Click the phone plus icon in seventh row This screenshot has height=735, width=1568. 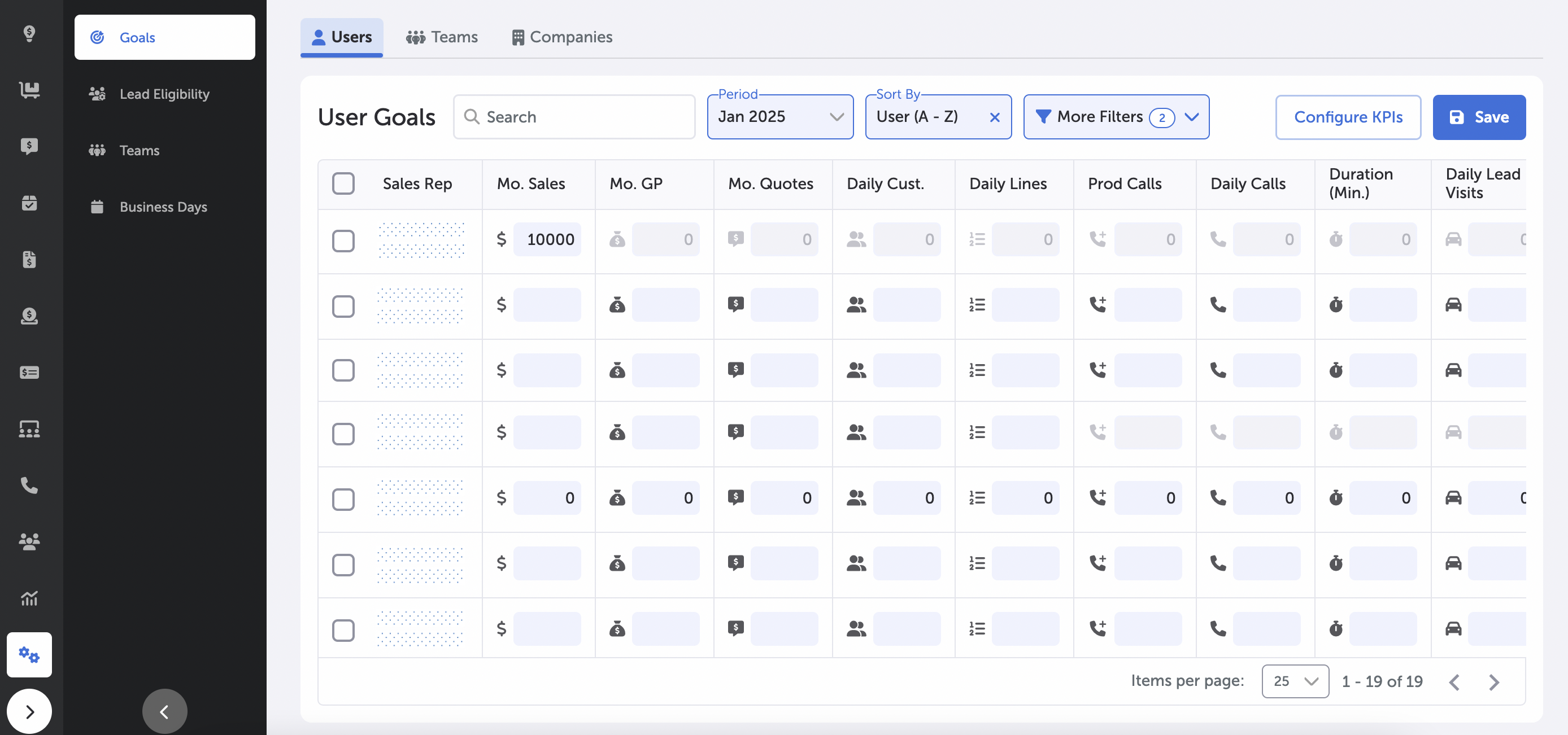1097,628
